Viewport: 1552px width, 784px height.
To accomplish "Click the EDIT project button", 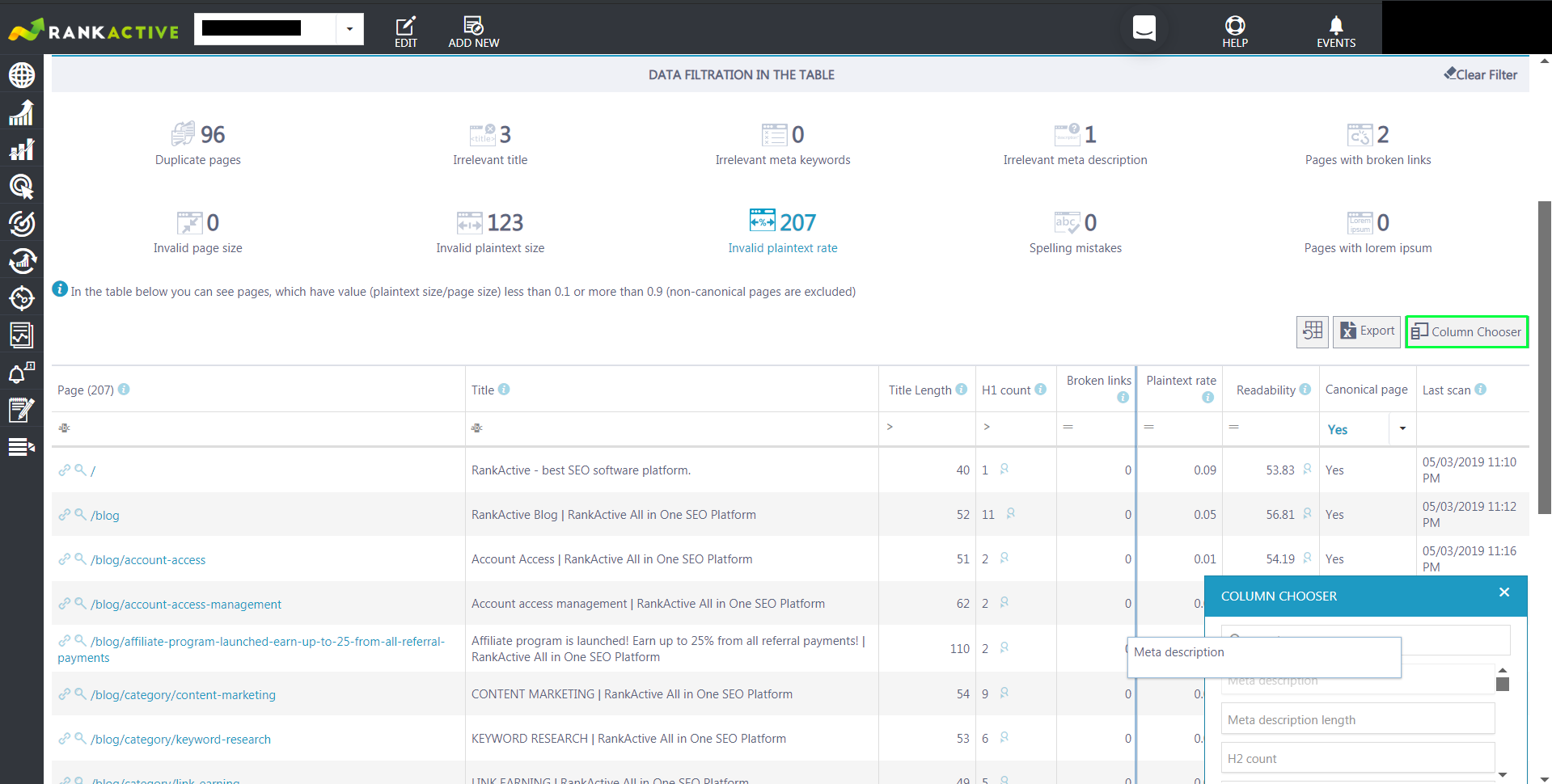I will tap(406, 32).
